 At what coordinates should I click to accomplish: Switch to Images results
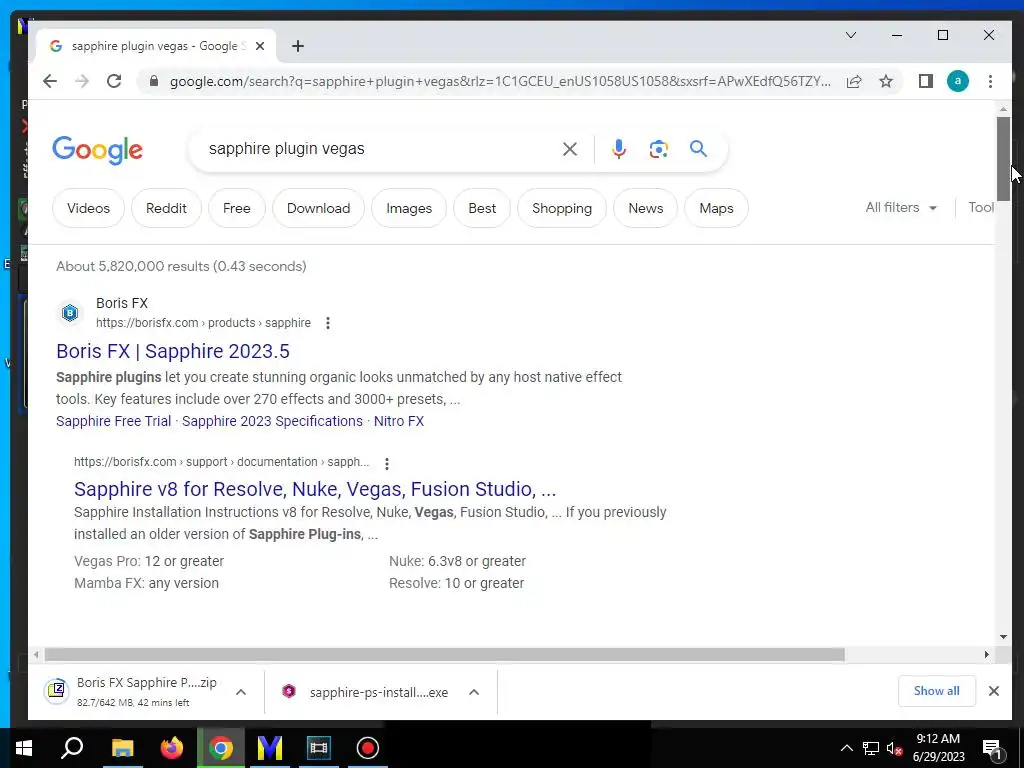409,208
